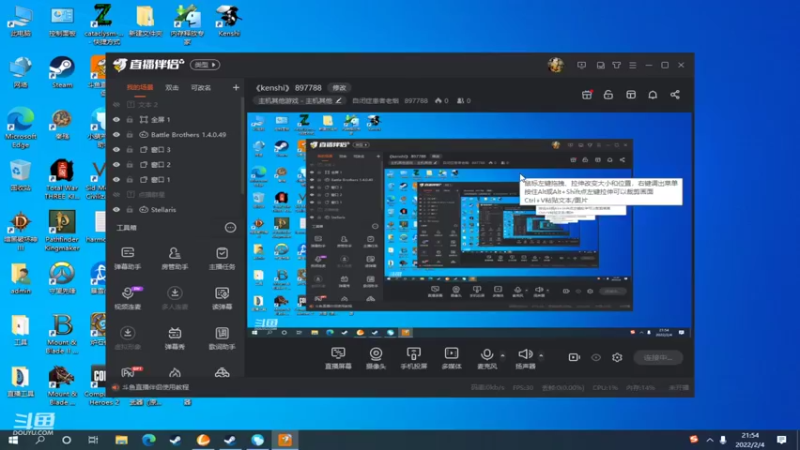Open the 弹幕秀 danmaku show tool
The image size is (800, 450).
tap(174, 338)
